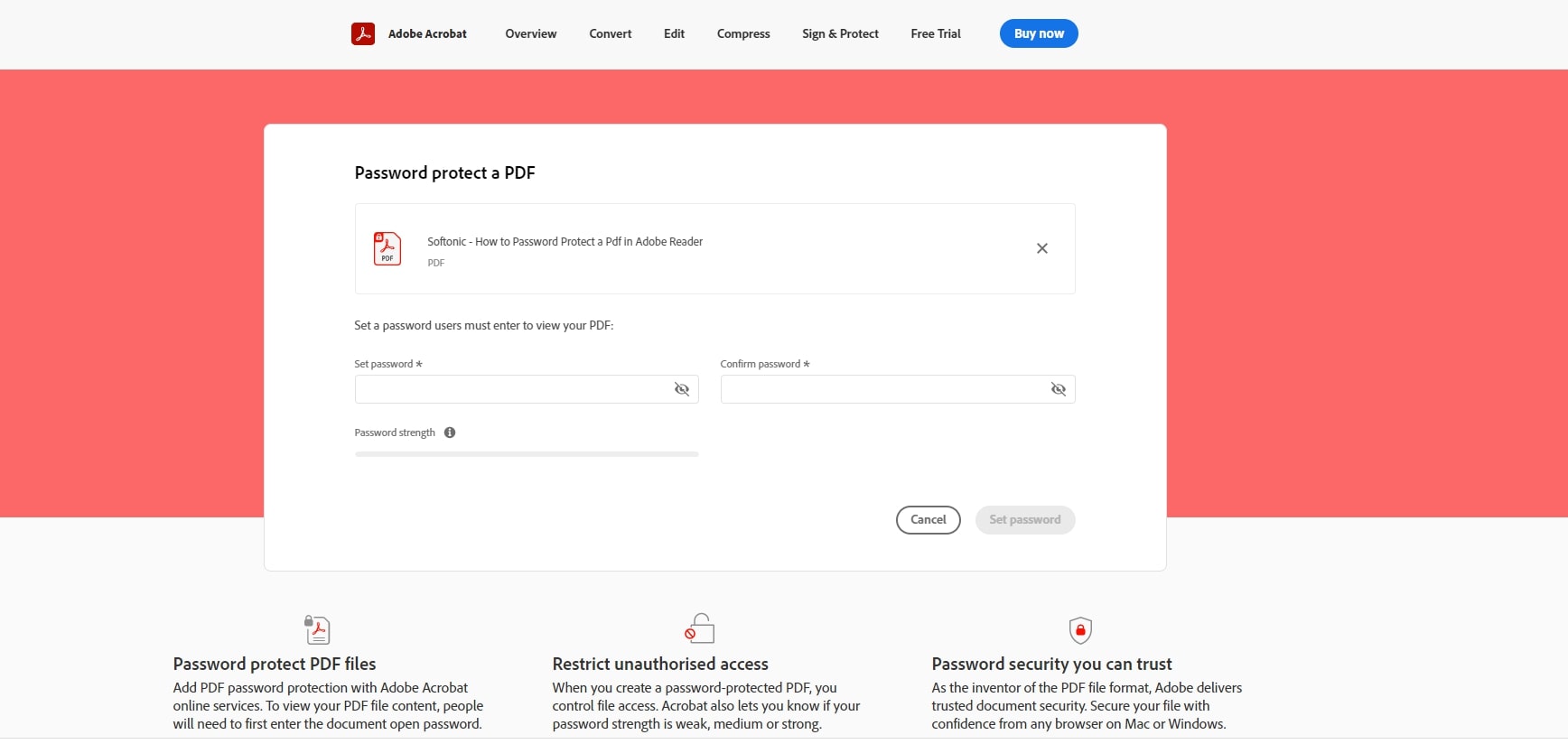Screen dimensions: 1568x744
Task: Open the Convert menu item
Action: pos(611,33)
